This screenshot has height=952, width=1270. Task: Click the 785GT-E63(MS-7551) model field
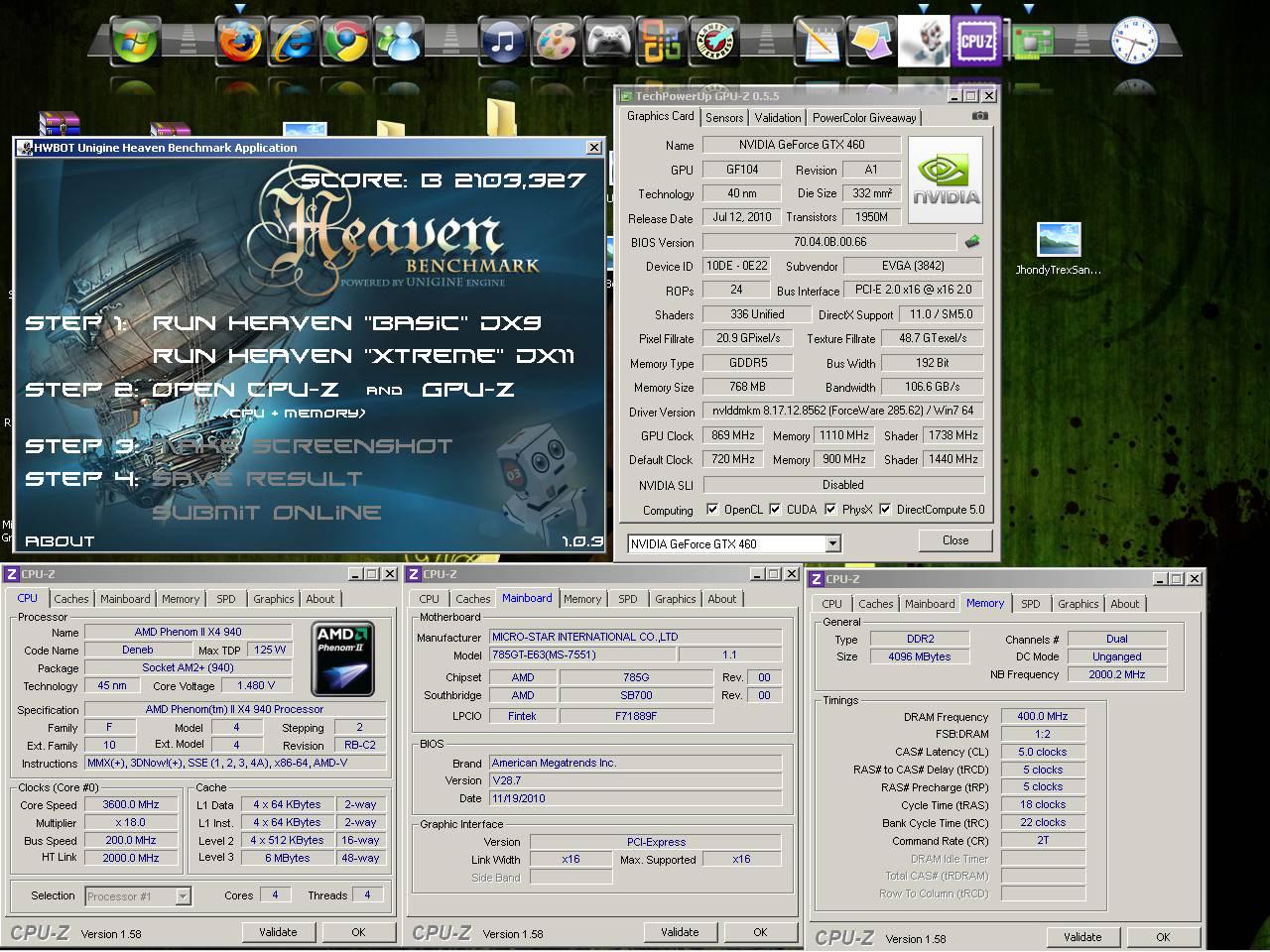(x=582, y=654)
